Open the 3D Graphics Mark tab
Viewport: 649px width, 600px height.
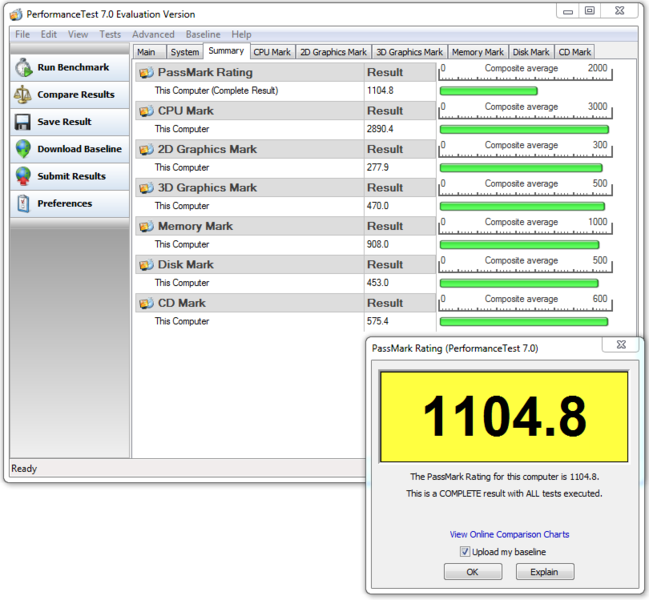point(409,52)
